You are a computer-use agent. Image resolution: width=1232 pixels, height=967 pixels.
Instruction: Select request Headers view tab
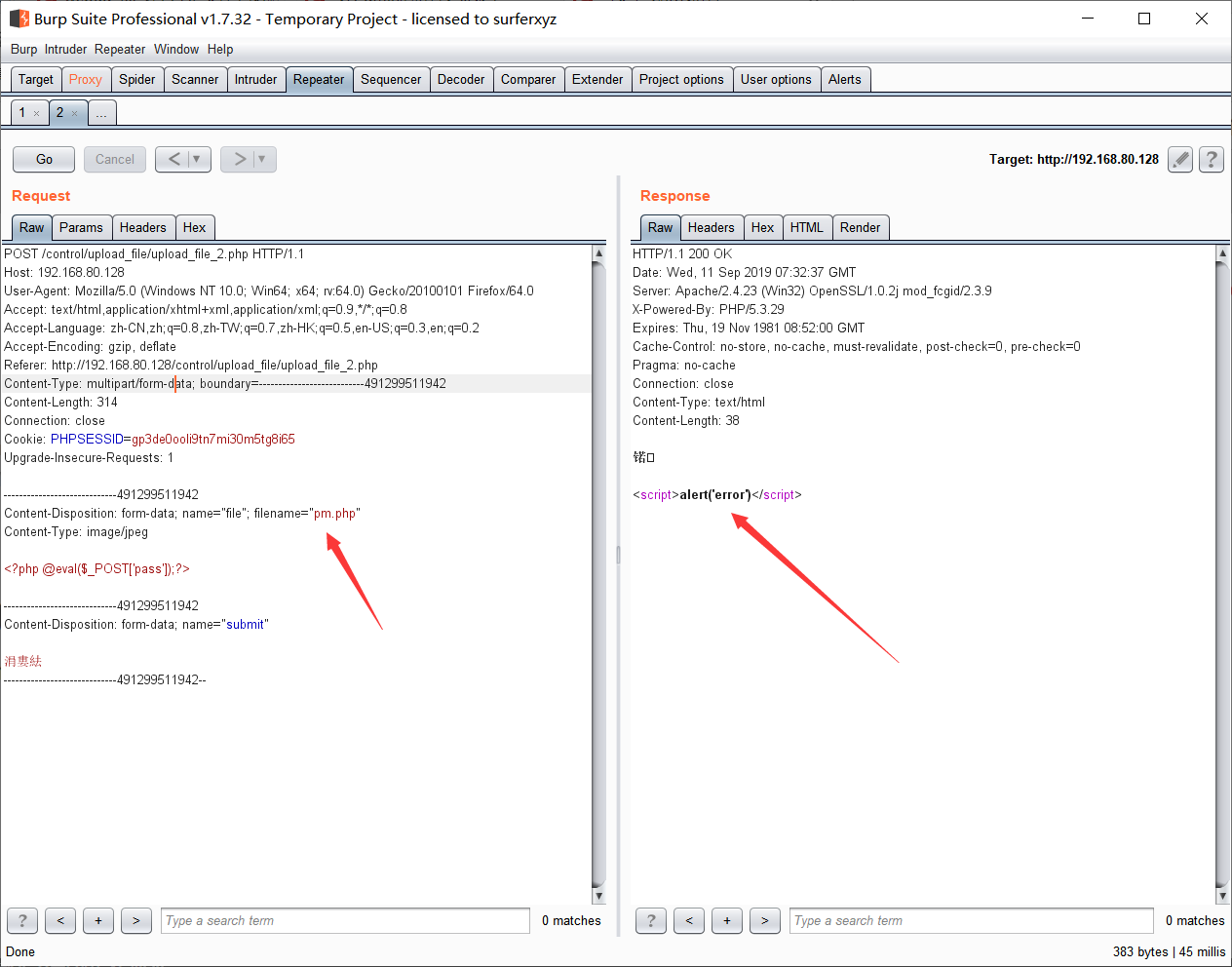coord(143,228)
